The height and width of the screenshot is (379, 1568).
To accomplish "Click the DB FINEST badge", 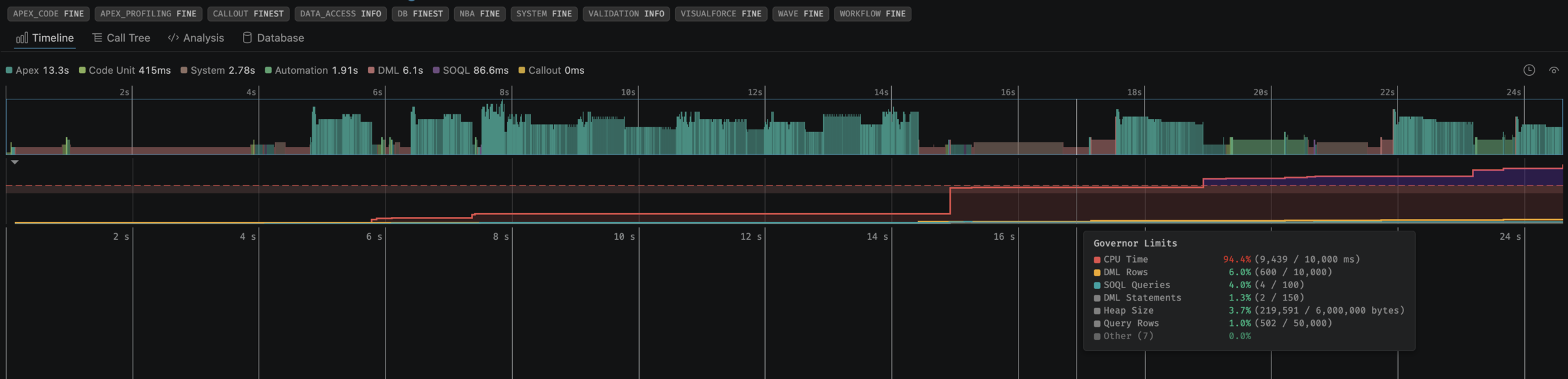I will [420, 14].
